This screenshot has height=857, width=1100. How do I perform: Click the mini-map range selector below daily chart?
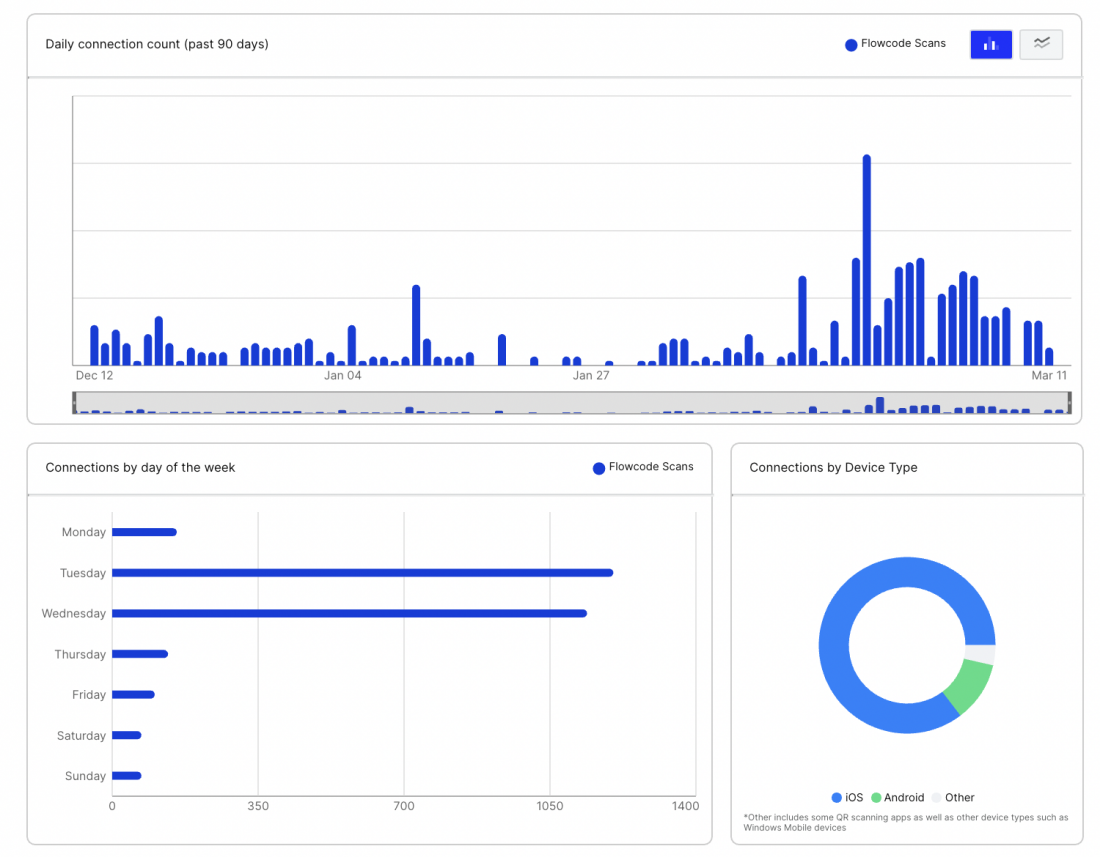click(570, 403)
